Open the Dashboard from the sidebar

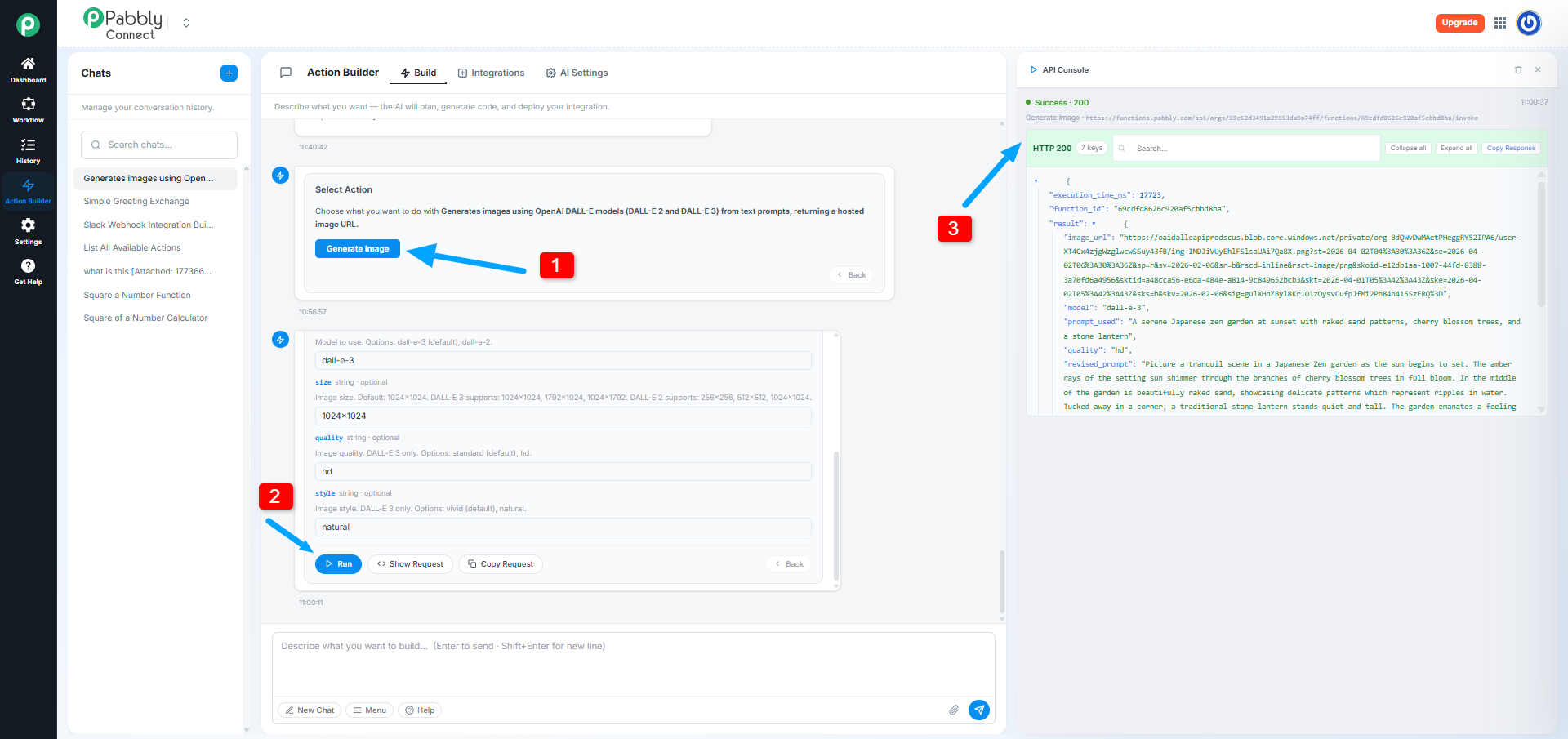pyautogui.click(x=28, y=70)
